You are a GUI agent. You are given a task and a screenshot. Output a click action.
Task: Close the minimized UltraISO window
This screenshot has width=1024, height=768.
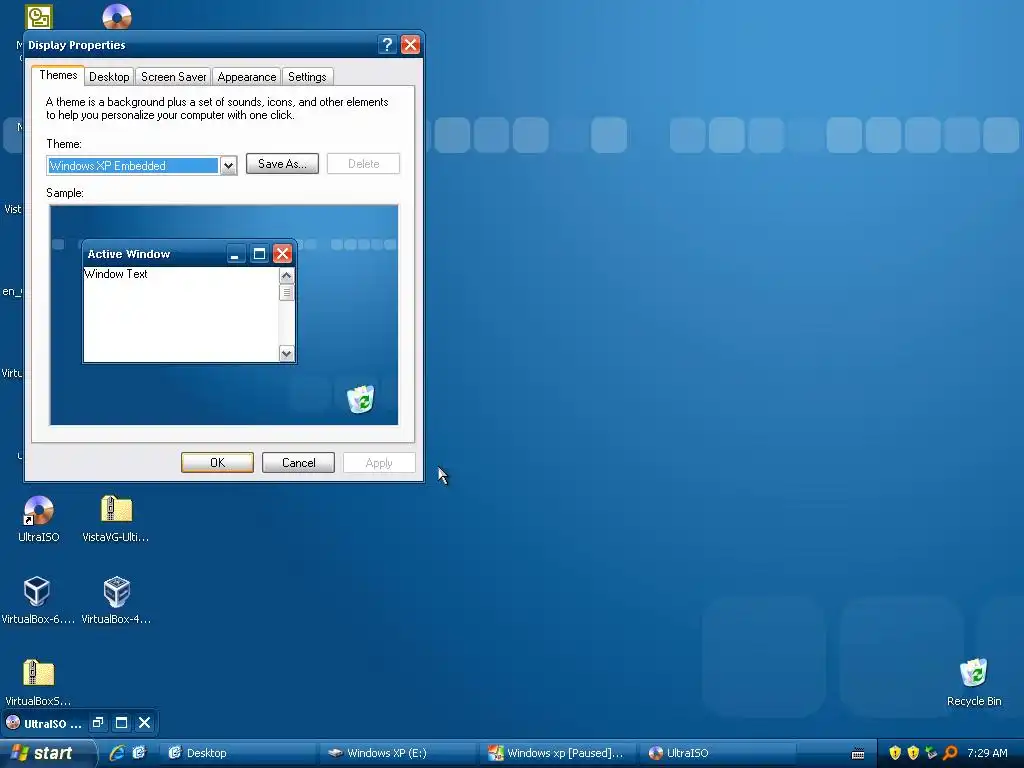click(x=144, y=722)
